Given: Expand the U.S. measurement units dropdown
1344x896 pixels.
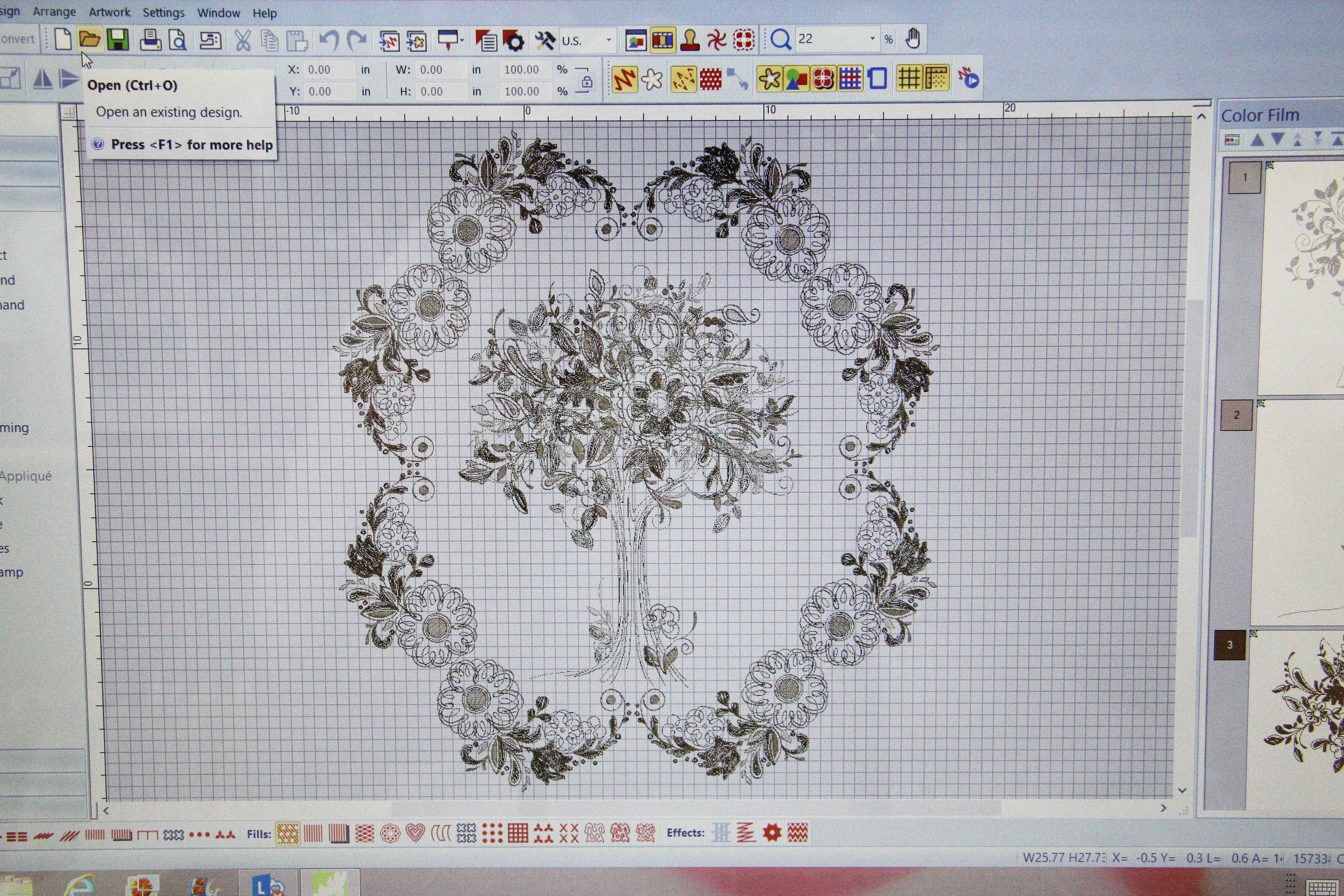Looking at the screenshot, I should [608, 40].
